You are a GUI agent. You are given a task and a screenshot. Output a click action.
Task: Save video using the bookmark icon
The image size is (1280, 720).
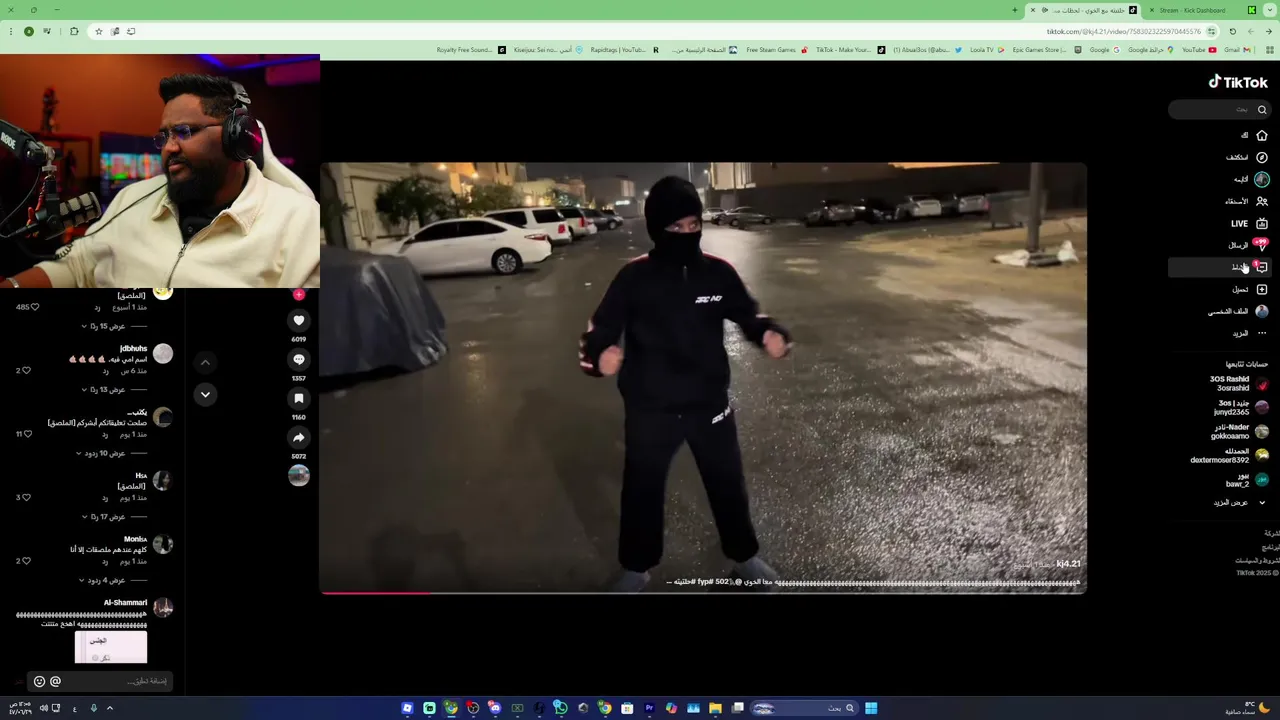click(x=298, y=398)
